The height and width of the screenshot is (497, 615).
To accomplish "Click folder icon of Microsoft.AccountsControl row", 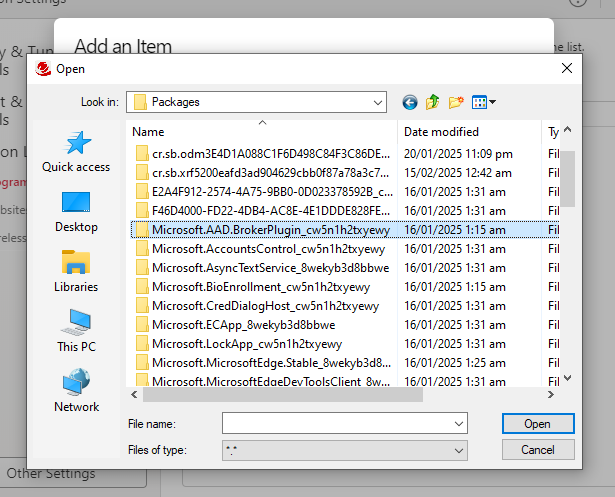I will click(142, 249).
